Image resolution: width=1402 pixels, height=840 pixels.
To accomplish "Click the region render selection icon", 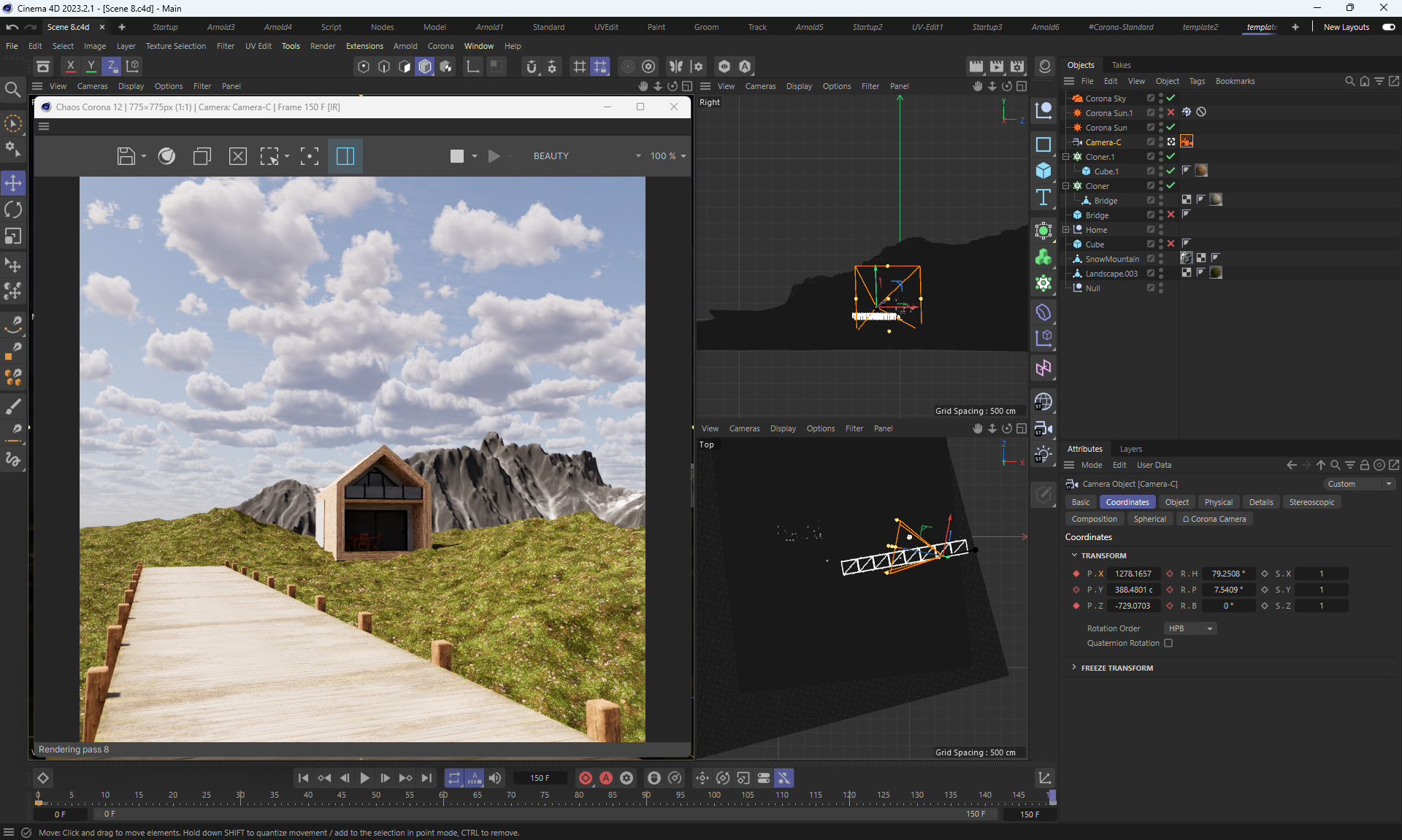I will [269, 156].
